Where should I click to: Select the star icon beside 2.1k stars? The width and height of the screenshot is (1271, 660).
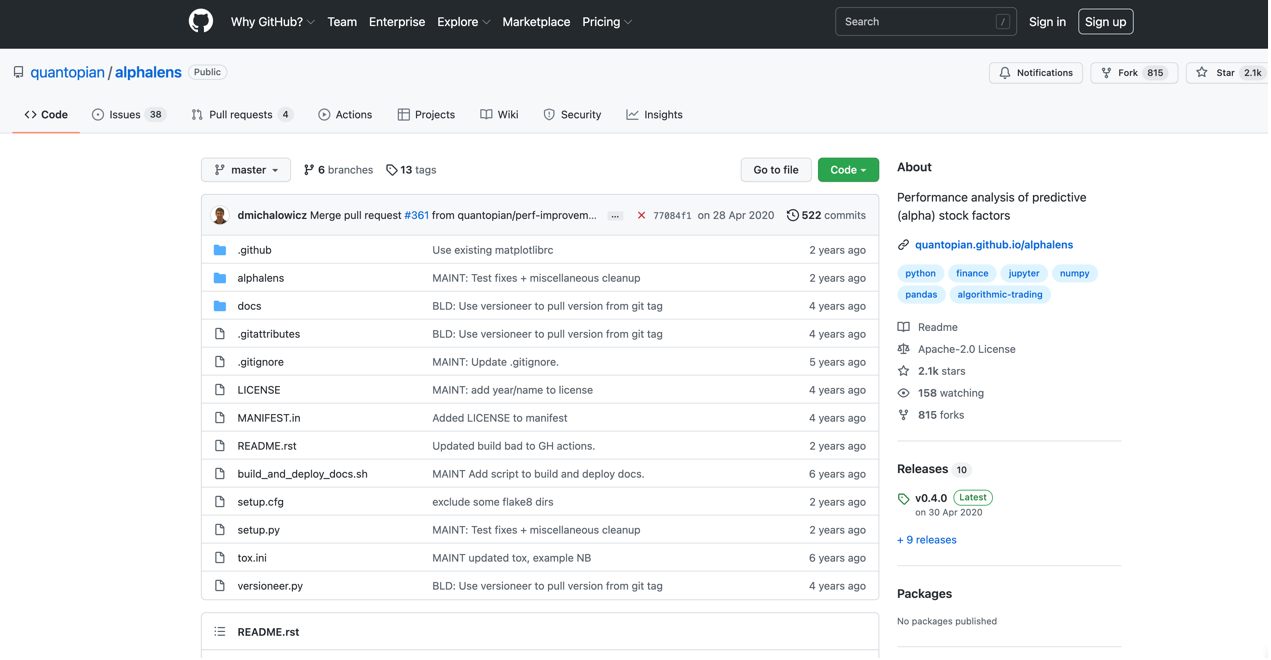pyautogui.click(x=903, y=371)
